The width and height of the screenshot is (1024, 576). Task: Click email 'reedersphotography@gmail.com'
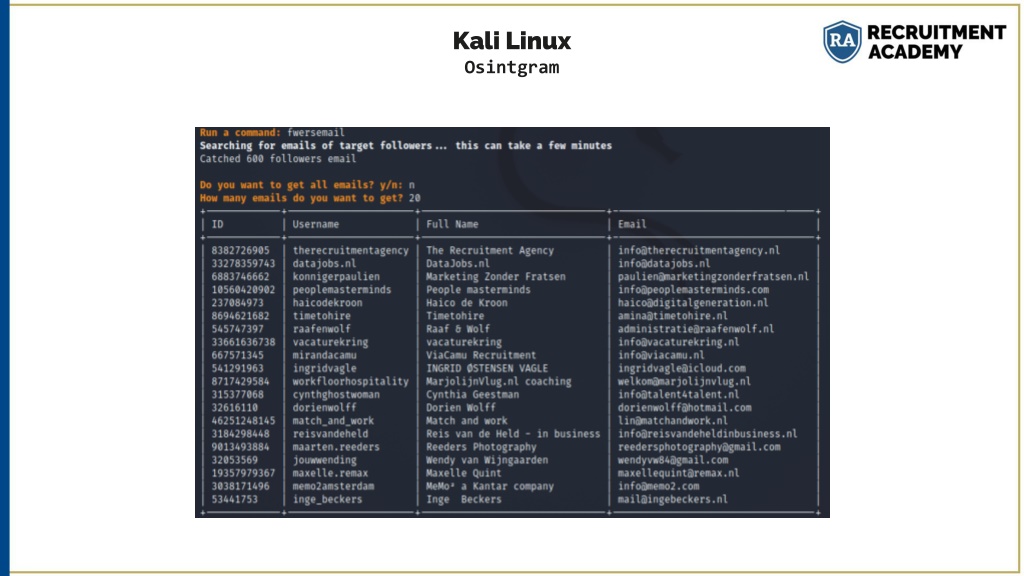(x=699, y=447)
